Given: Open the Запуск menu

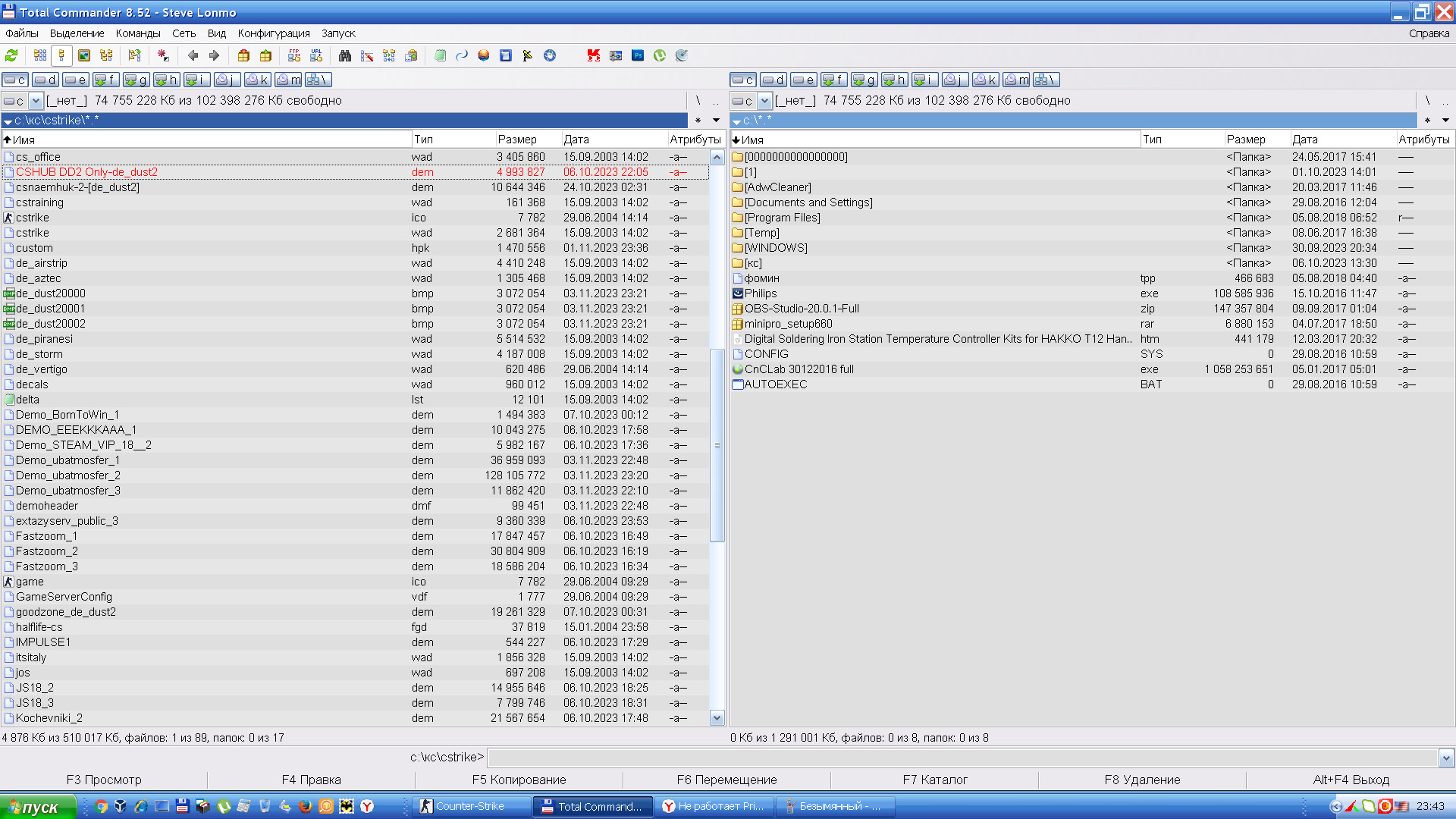Looking at the screenshot, I should coord(338,33).
